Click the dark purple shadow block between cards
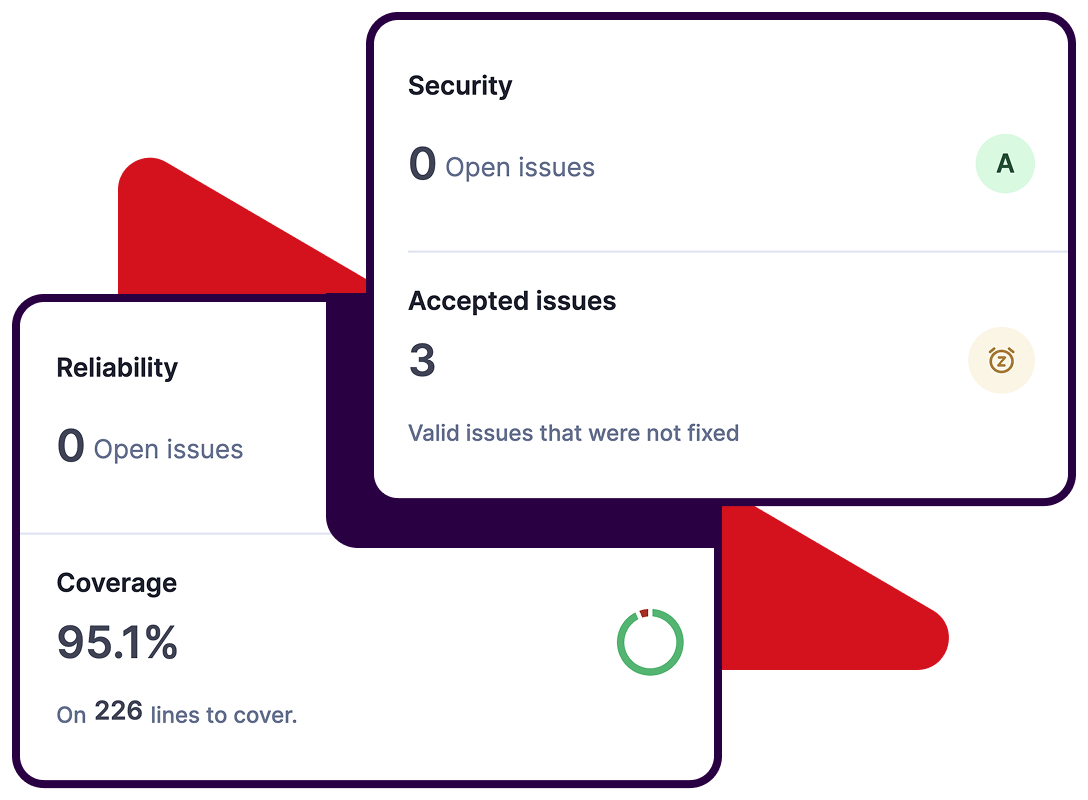Image resolution: width=1088 pixels, height=800 pixels. [x=520, y=524]
